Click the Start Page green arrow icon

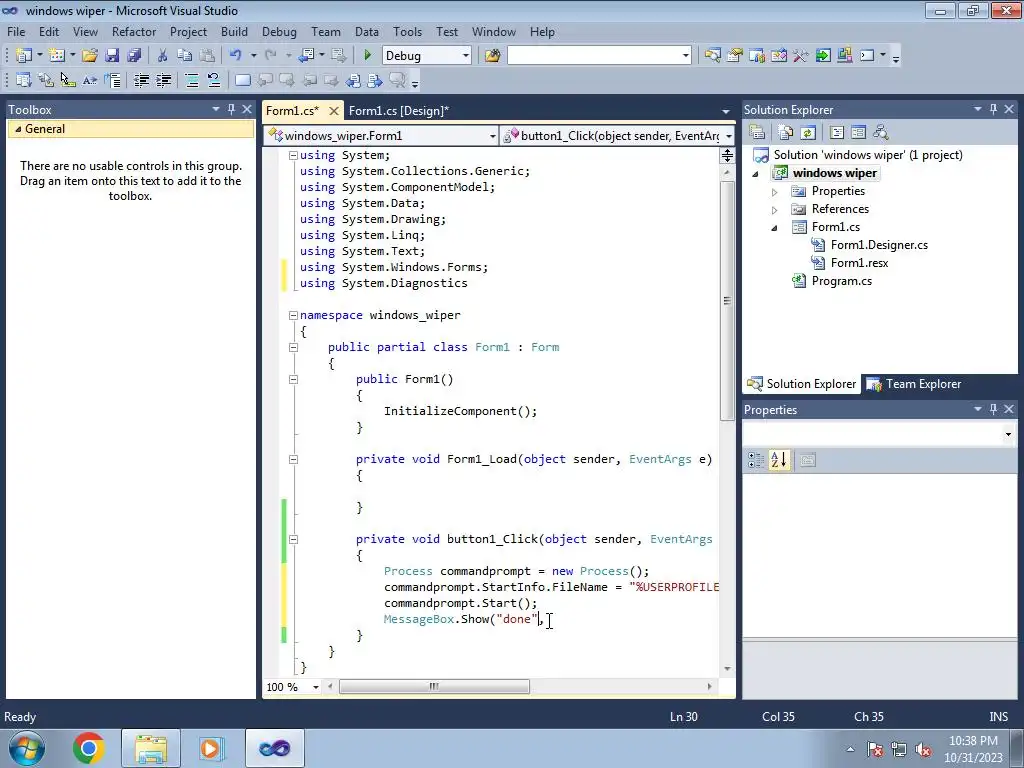[823, 56]
